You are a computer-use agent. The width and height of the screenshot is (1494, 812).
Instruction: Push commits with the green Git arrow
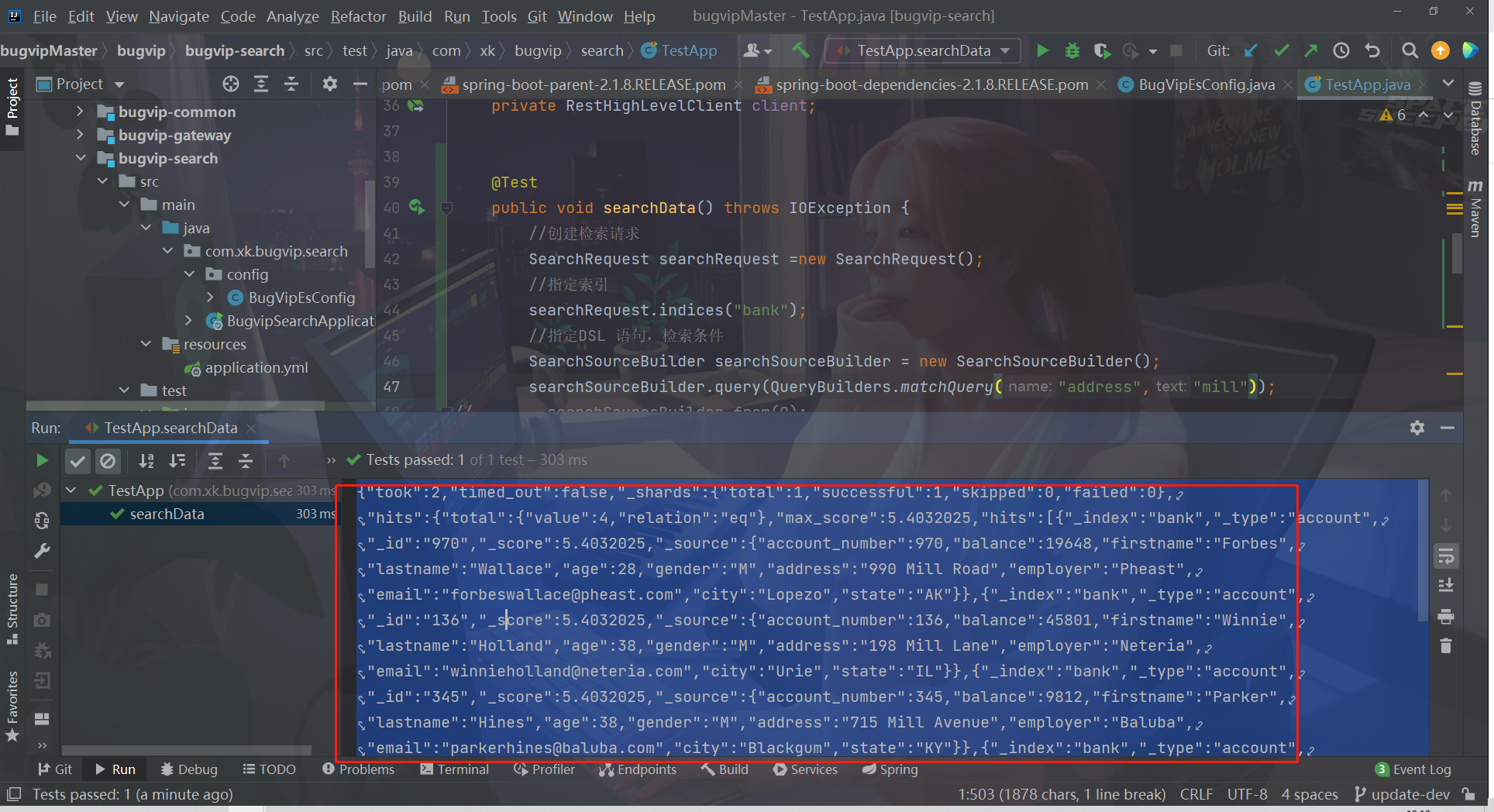(1311, 50)
